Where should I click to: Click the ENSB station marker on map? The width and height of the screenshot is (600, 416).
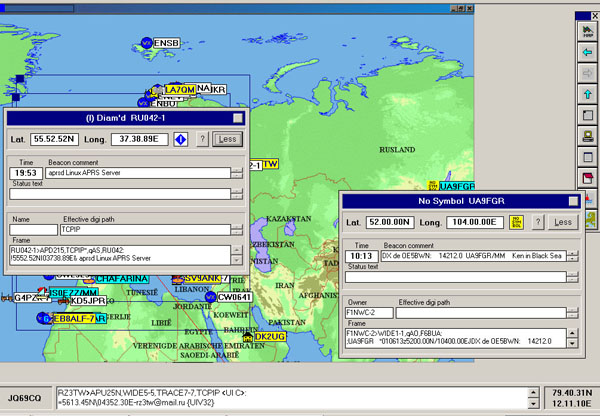tap(146, 43)
